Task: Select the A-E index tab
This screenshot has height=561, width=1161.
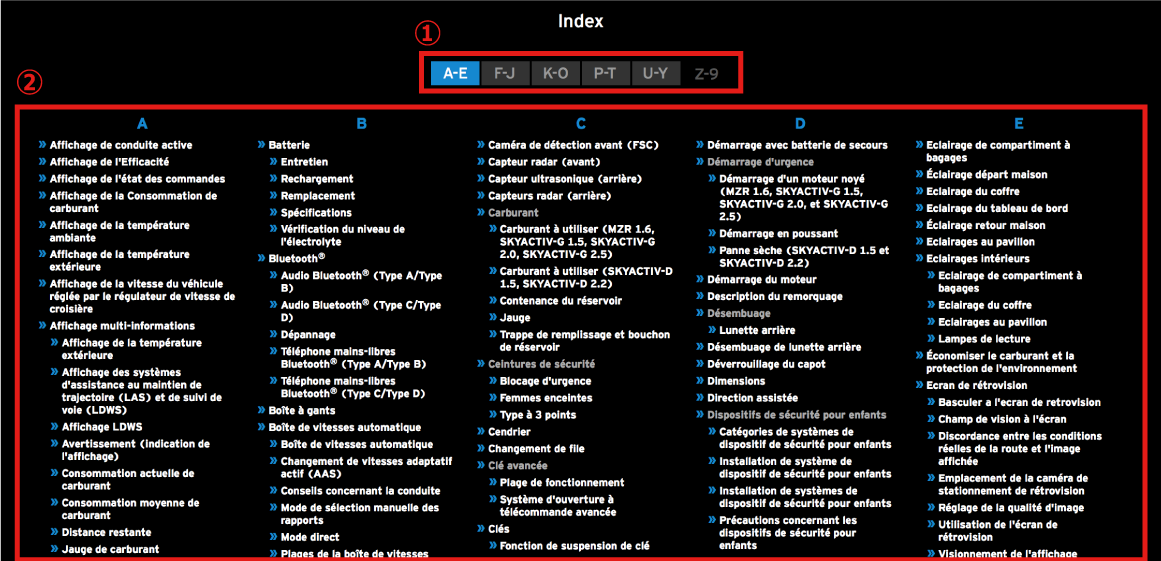Action: [455, 73]
